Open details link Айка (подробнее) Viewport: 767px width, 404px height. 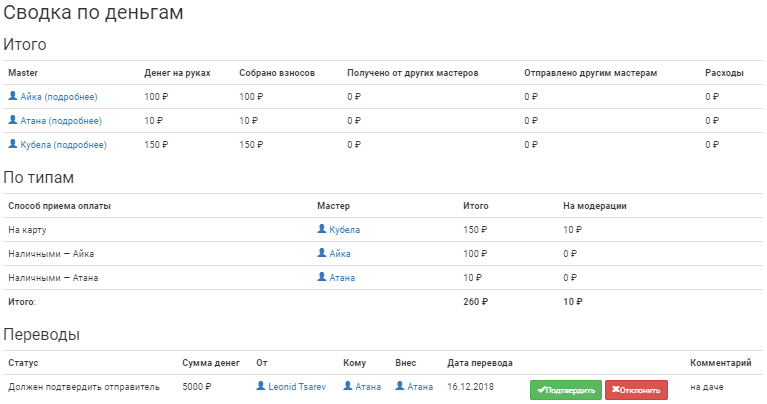pyautogui.click(x=61, y=97)
